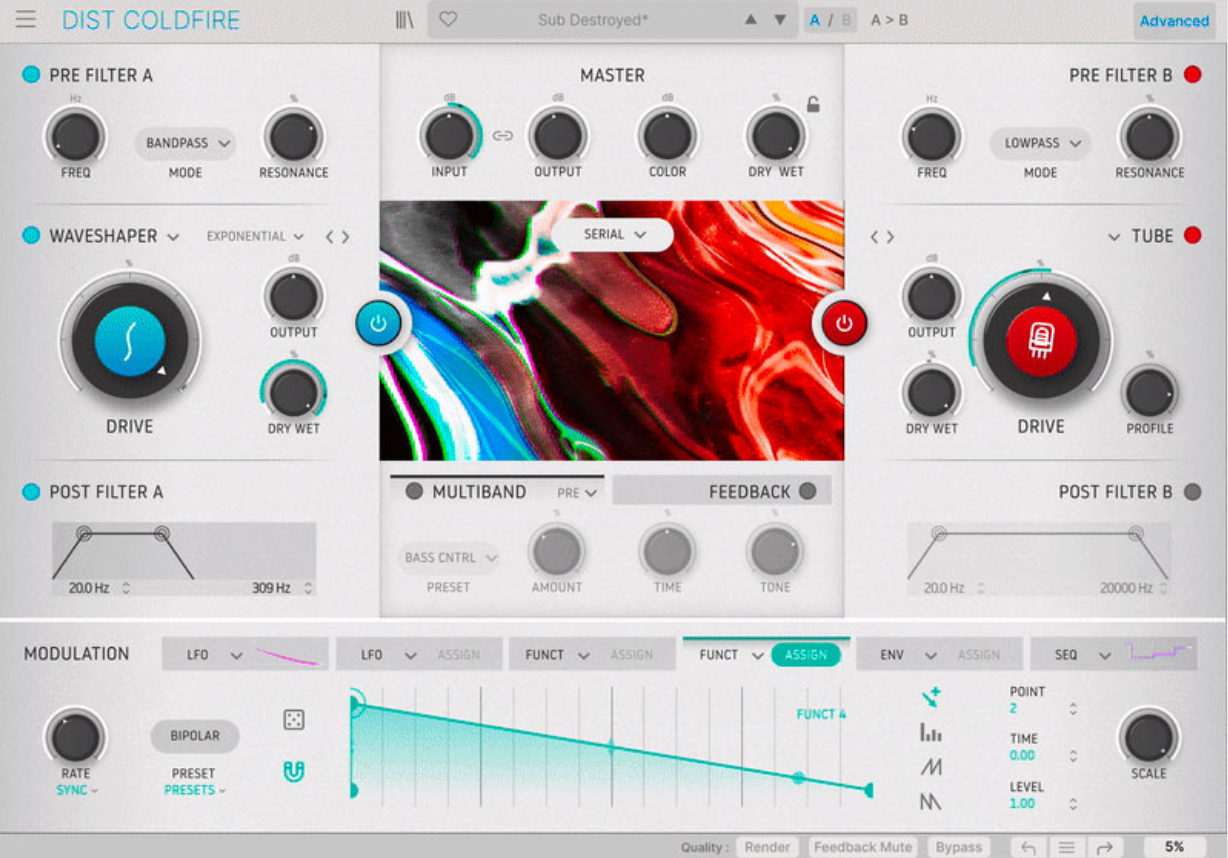The image size is (1228, 858).
Task: Switch the modulation preset to Bipolar
Action: pos(194,736)
